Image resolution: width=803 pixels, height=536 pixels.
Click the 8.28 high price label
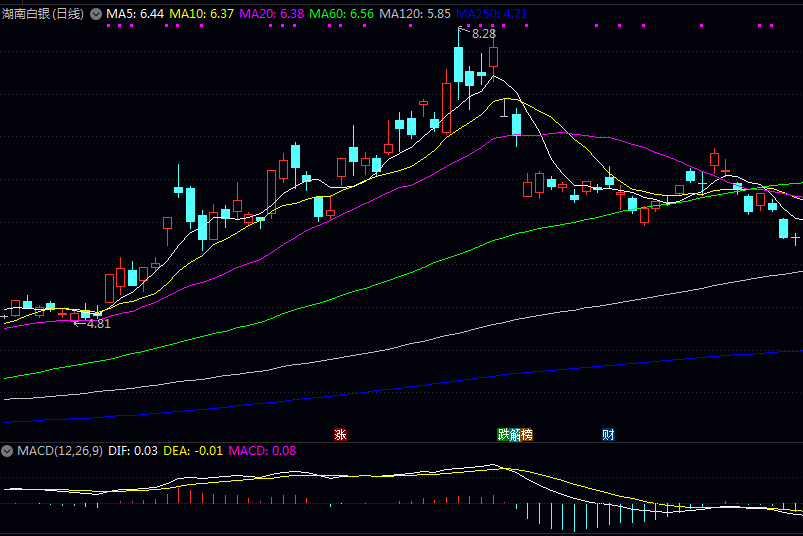pyautogui.click(x=483, y=34)
